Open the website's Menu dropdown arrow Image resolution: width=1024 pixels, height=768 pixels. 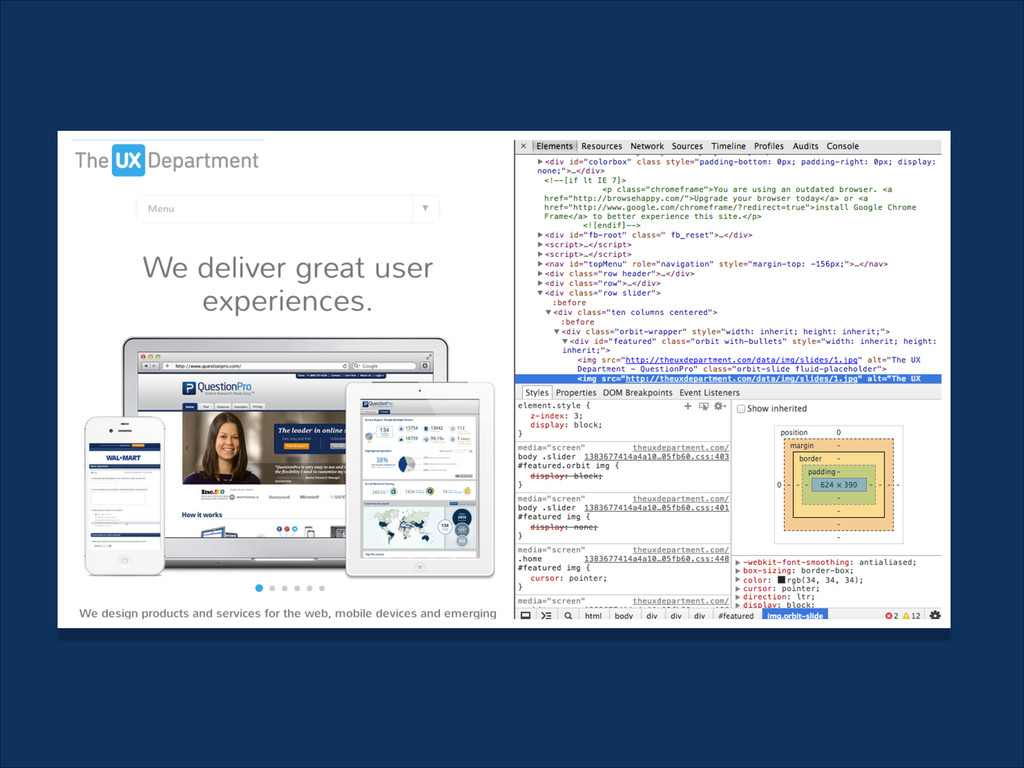click(425, 208)
